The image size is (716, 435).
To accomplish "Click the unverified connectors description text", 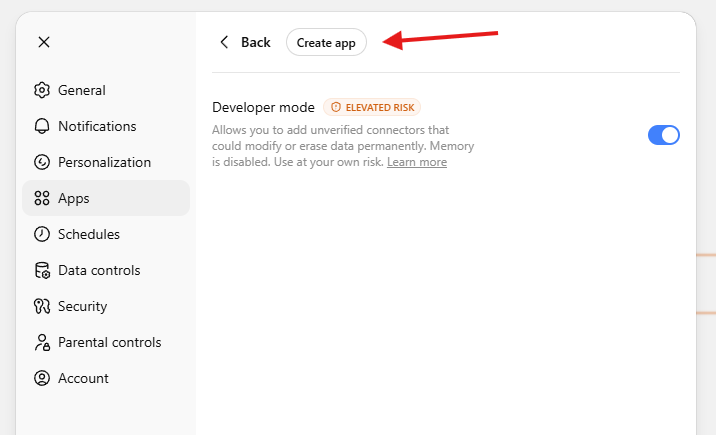I will click(x=343, y=146).
